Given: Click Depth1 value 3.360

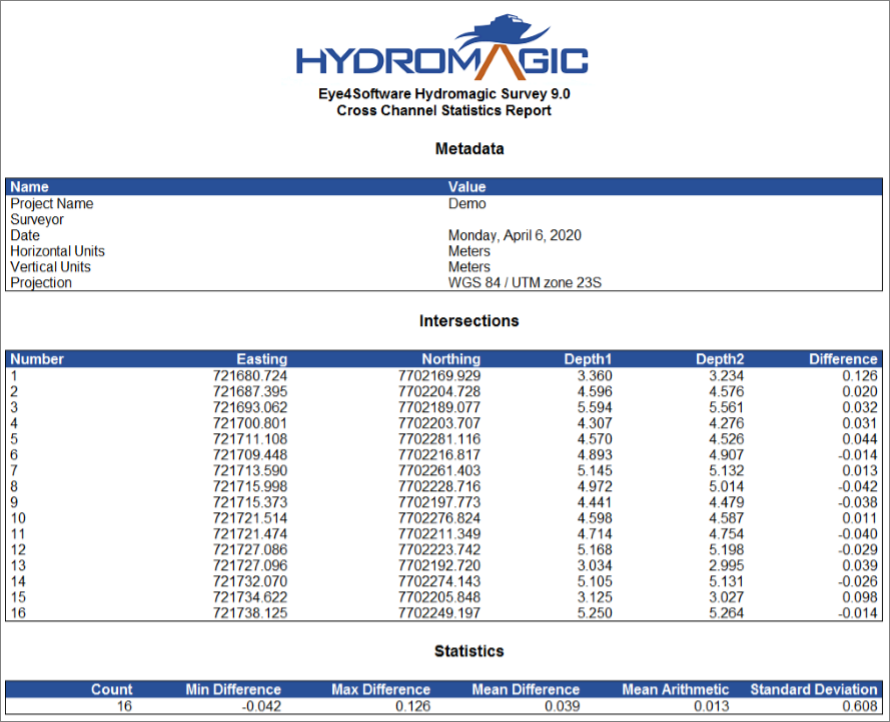Looking at the screenshot, I should (x=595, y=376).
